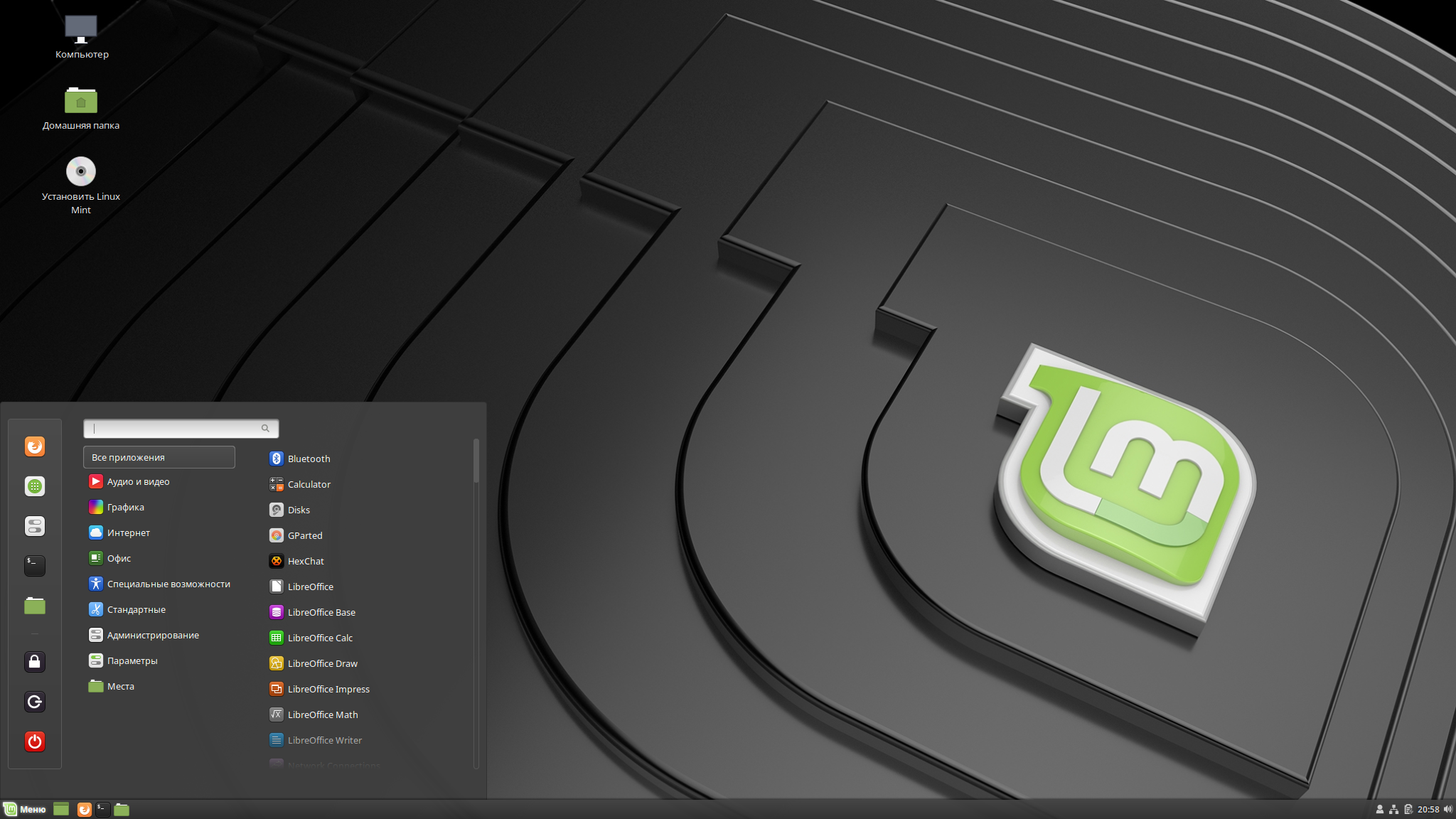Launch Terminal from the favorites sidebar
This screenshot has width=1456, height=819.
[x=35, y=566]
